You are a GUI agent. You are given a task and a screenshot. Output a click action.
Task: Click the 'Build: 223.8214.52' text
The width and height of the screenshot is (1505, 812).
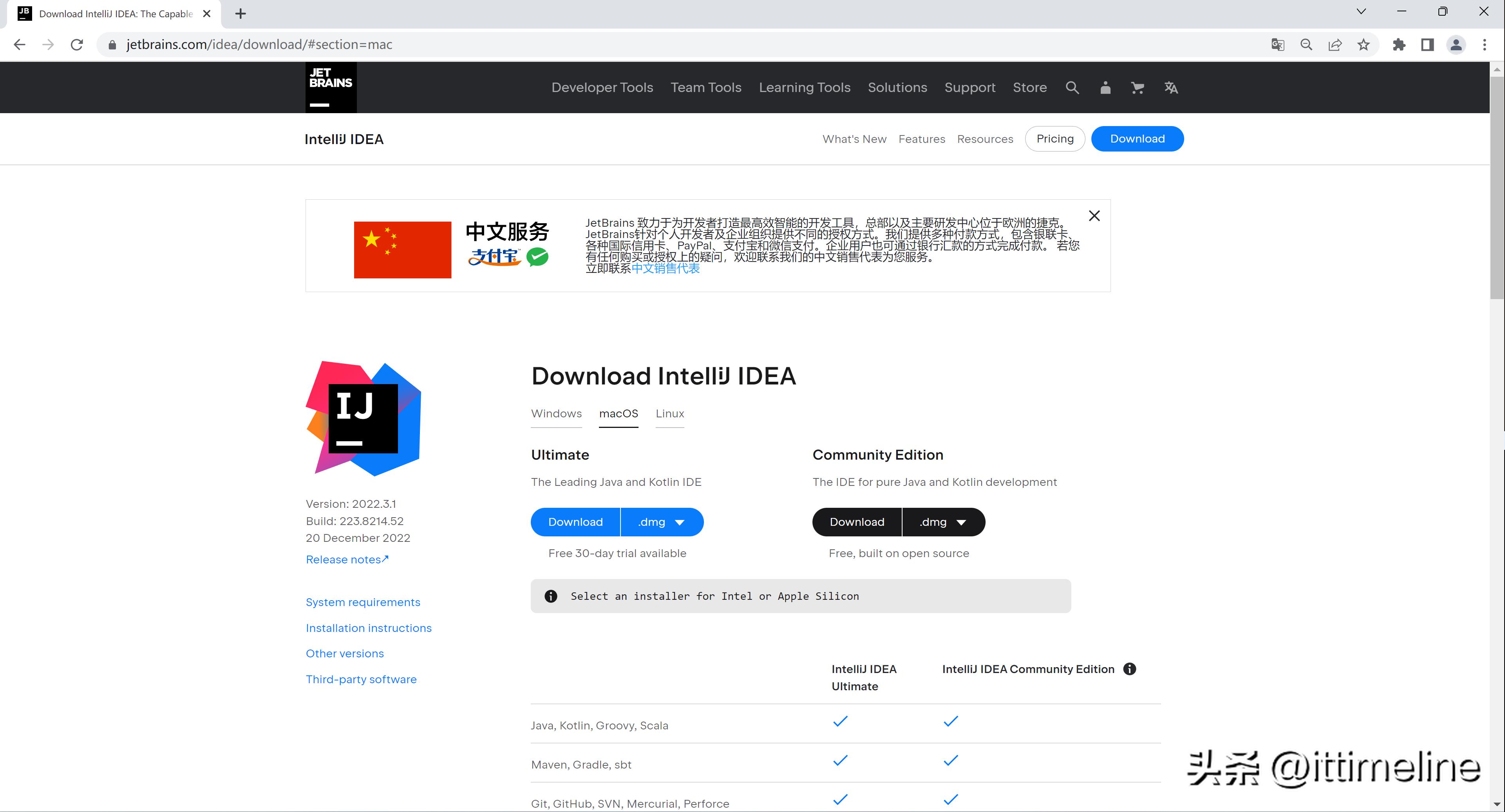(355, 521)
